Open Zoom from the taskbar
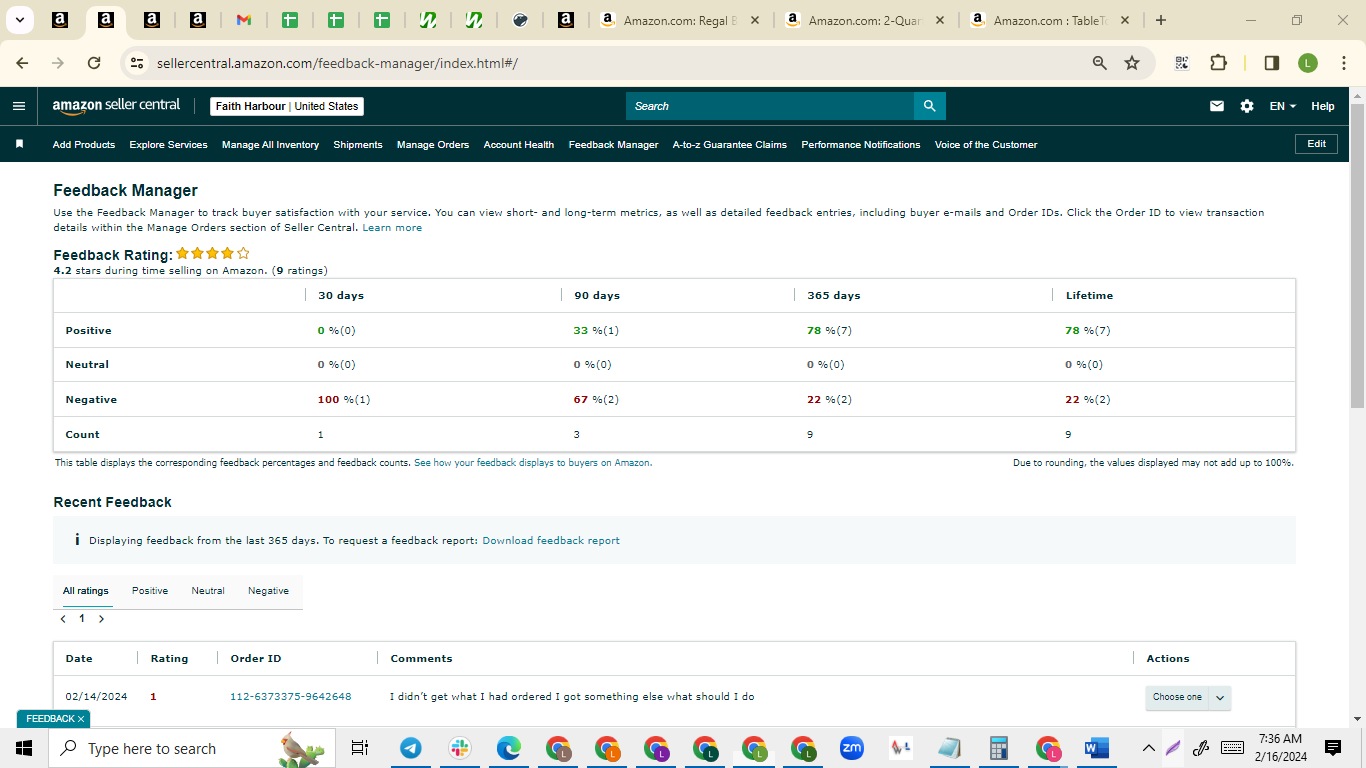This screenshot has width=1366, height=768. (851, 748)
